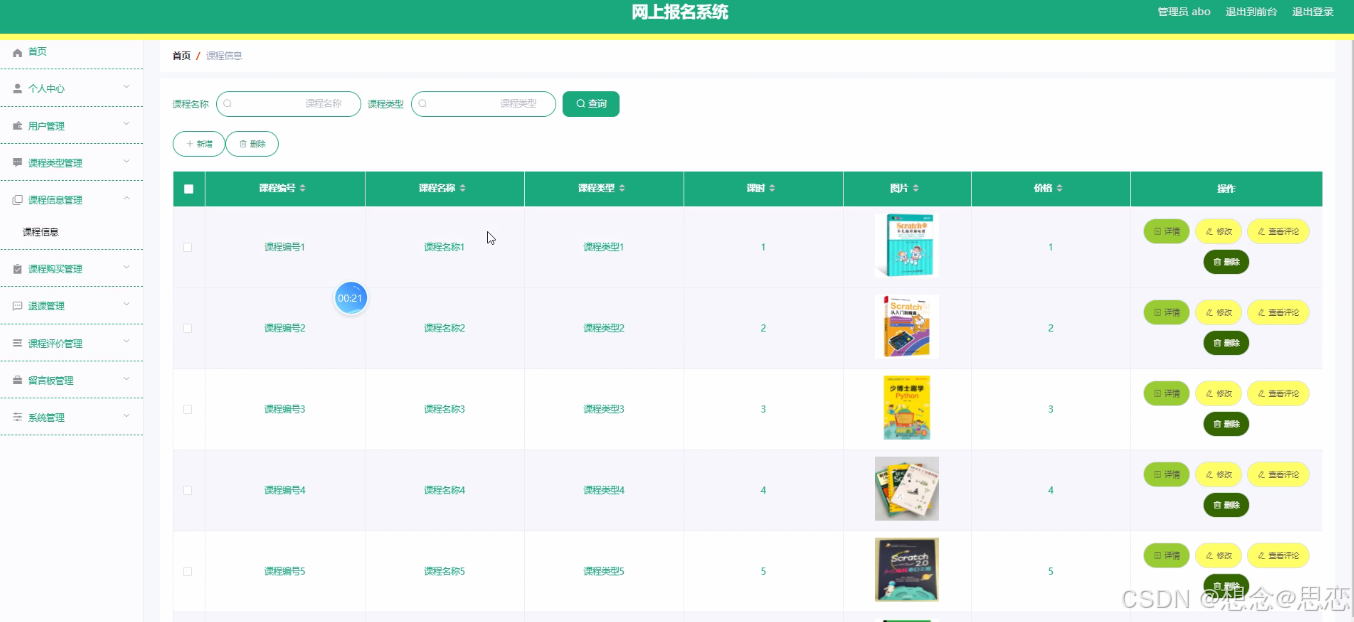Select 退出到前台 in the top bar
The height and width of the screenshot is (622, 1354).
(1252, 11)
